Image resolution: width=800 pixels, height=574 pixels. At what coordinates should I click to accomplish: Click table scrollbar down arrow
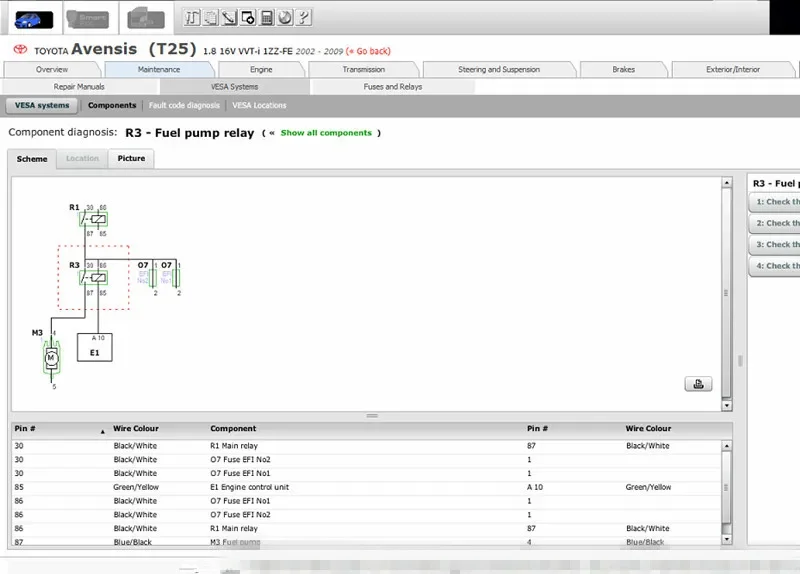tap(727, 539)
